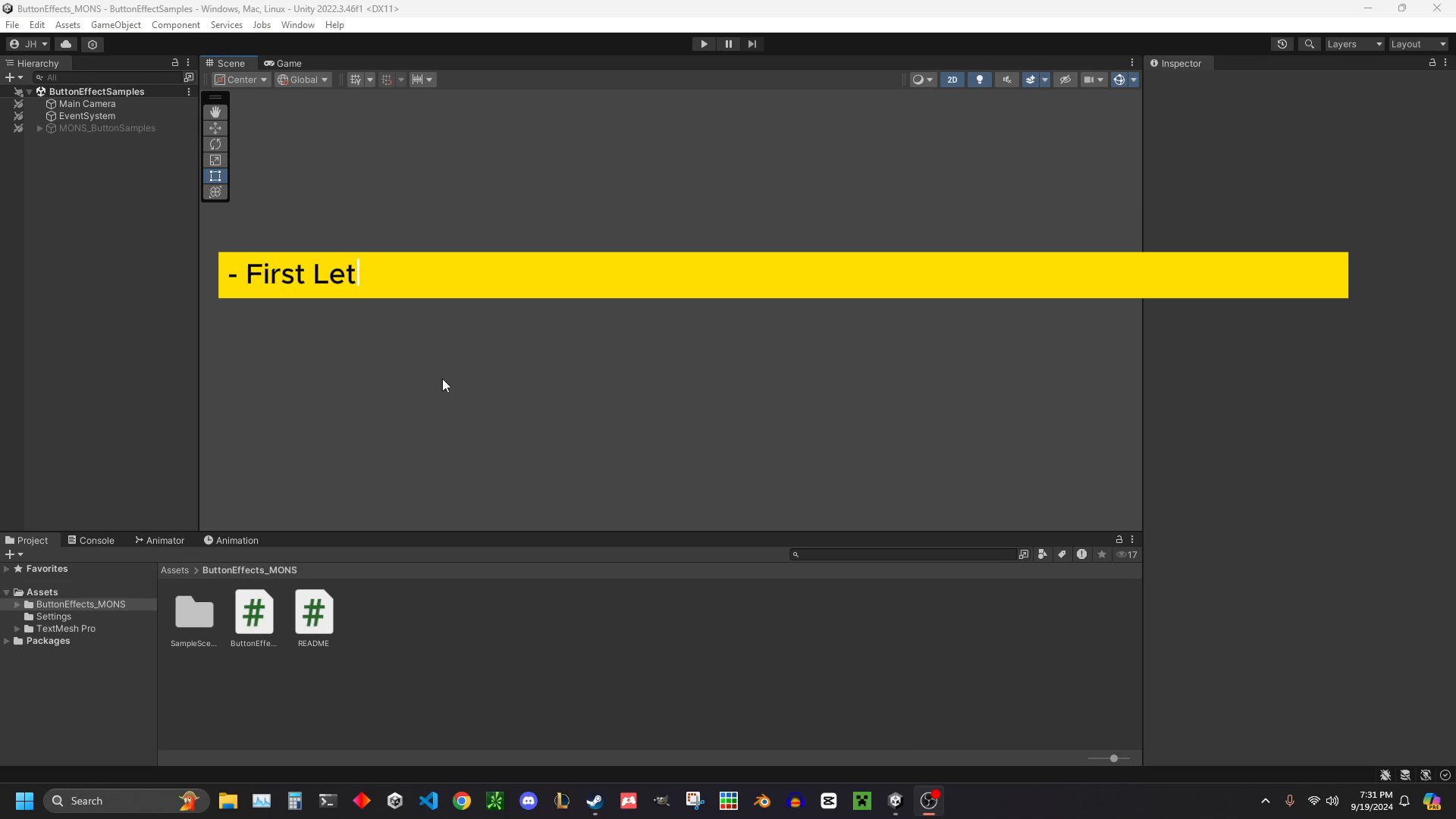Switch to the Game tab

pos(283,64)
